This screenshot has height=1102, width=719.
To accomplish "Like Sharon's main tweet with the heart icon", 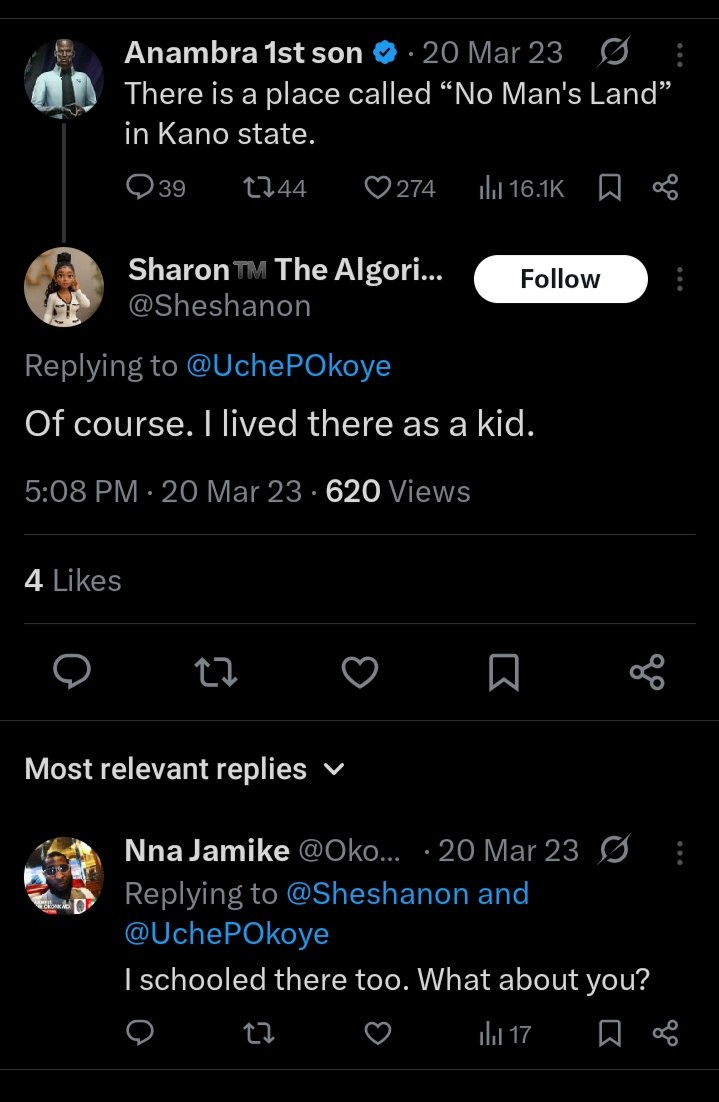I will tap(360, 673).
